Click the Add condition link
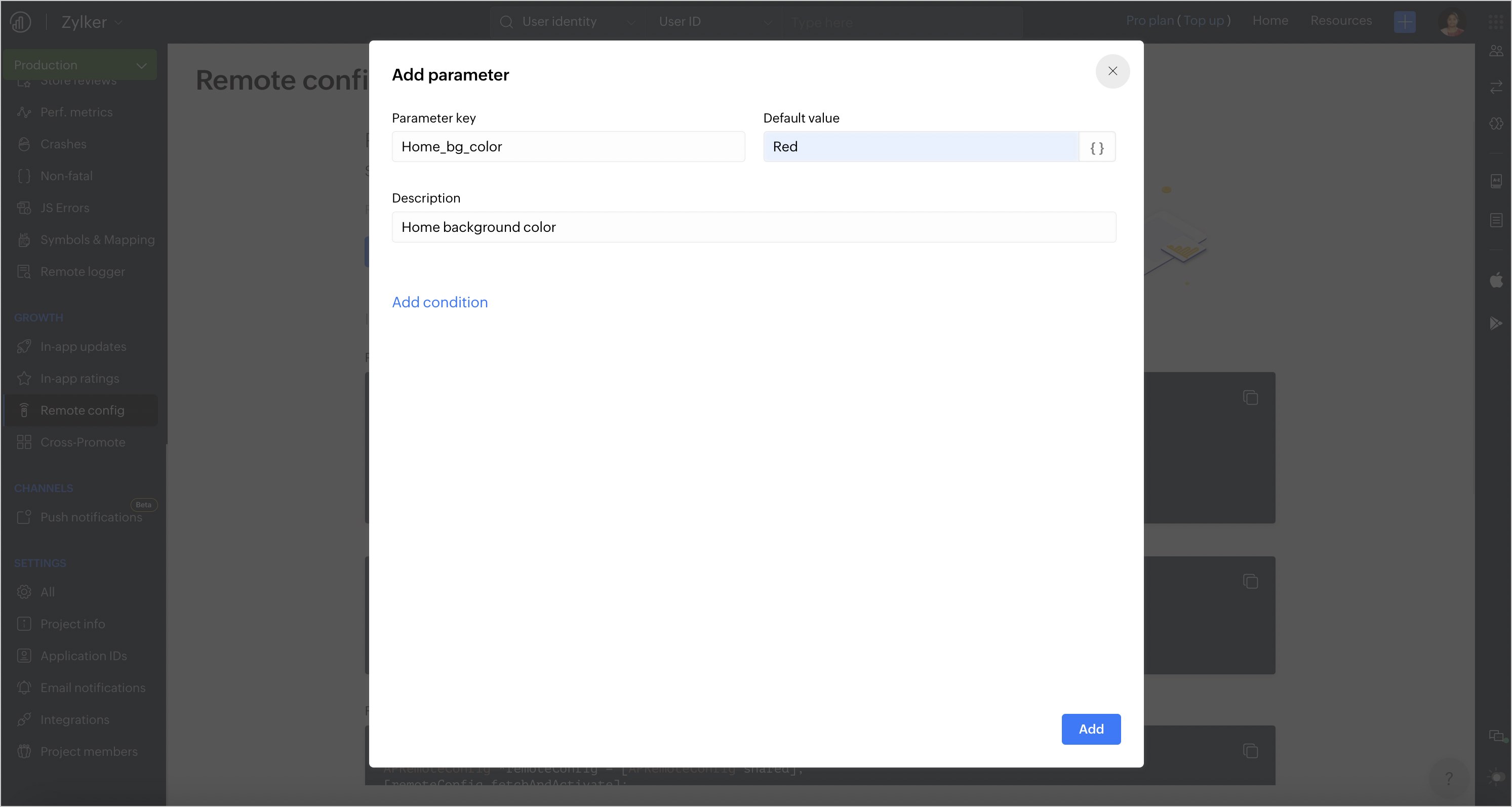Image resolution: width=1512 pixels, height=807 pixels. 440,302
